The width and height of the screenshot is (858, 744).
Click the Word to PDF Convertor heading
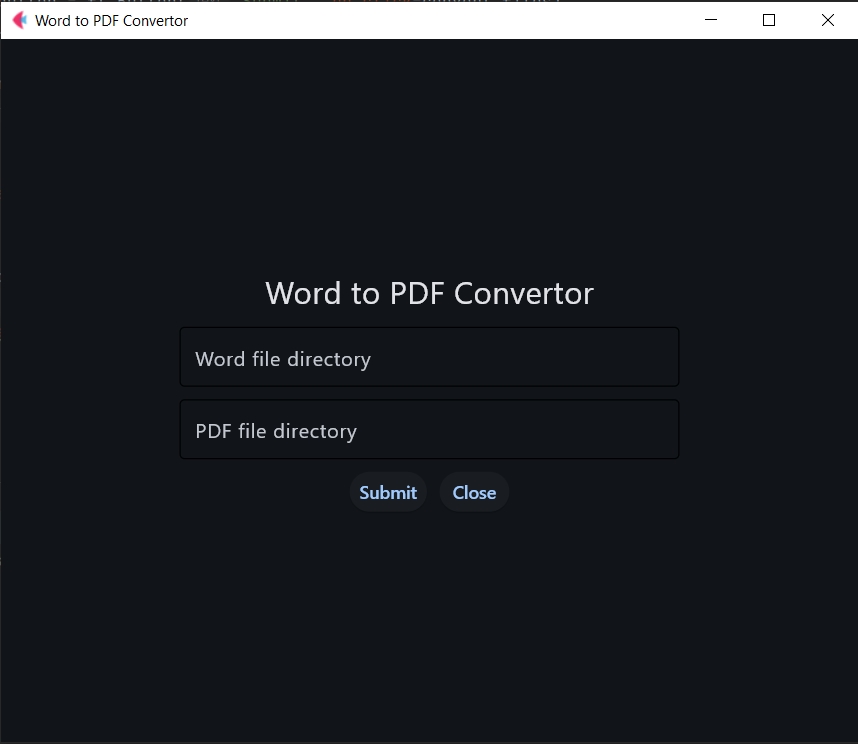tap(429, 293)
